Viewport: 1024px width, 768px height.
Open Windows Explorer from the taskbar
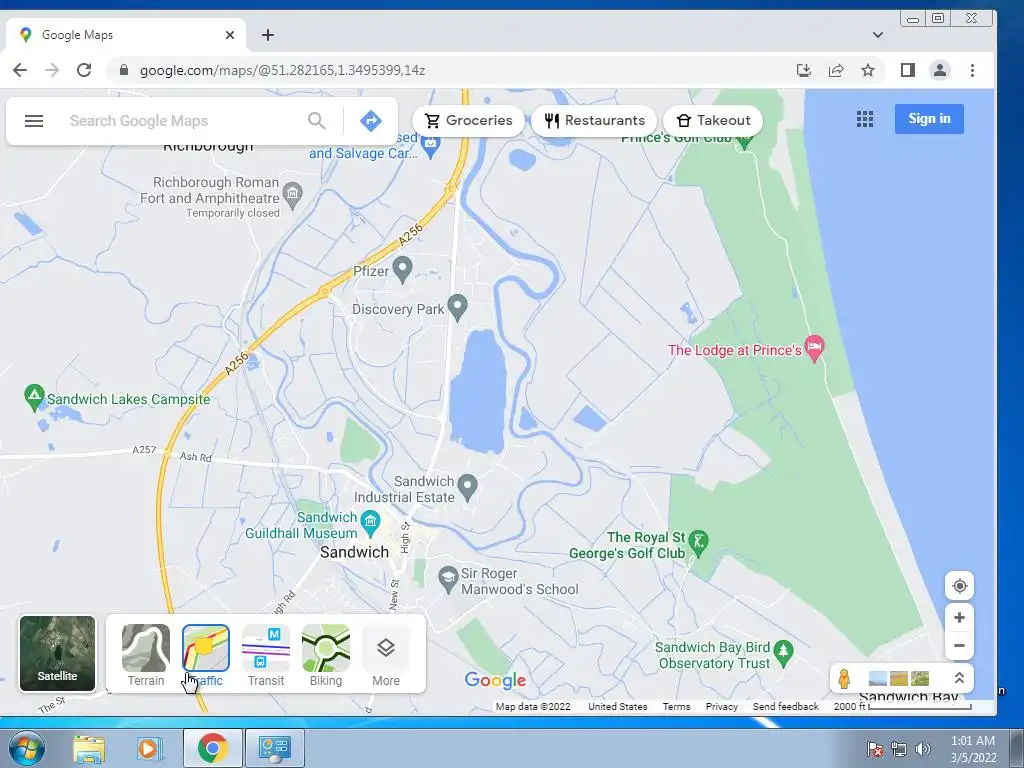click(89, 748)
